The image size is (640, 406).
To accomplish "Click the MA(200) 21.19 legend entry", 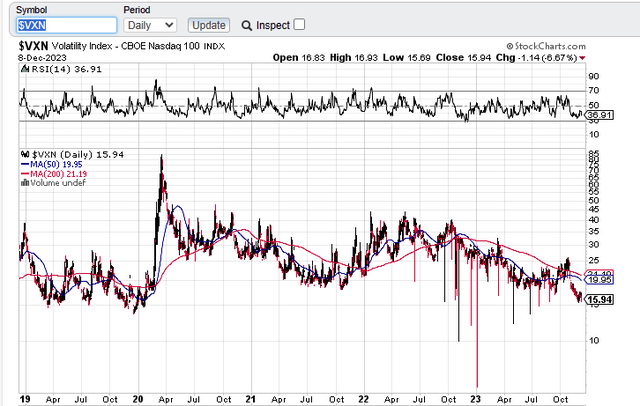I will click(54, 174).
